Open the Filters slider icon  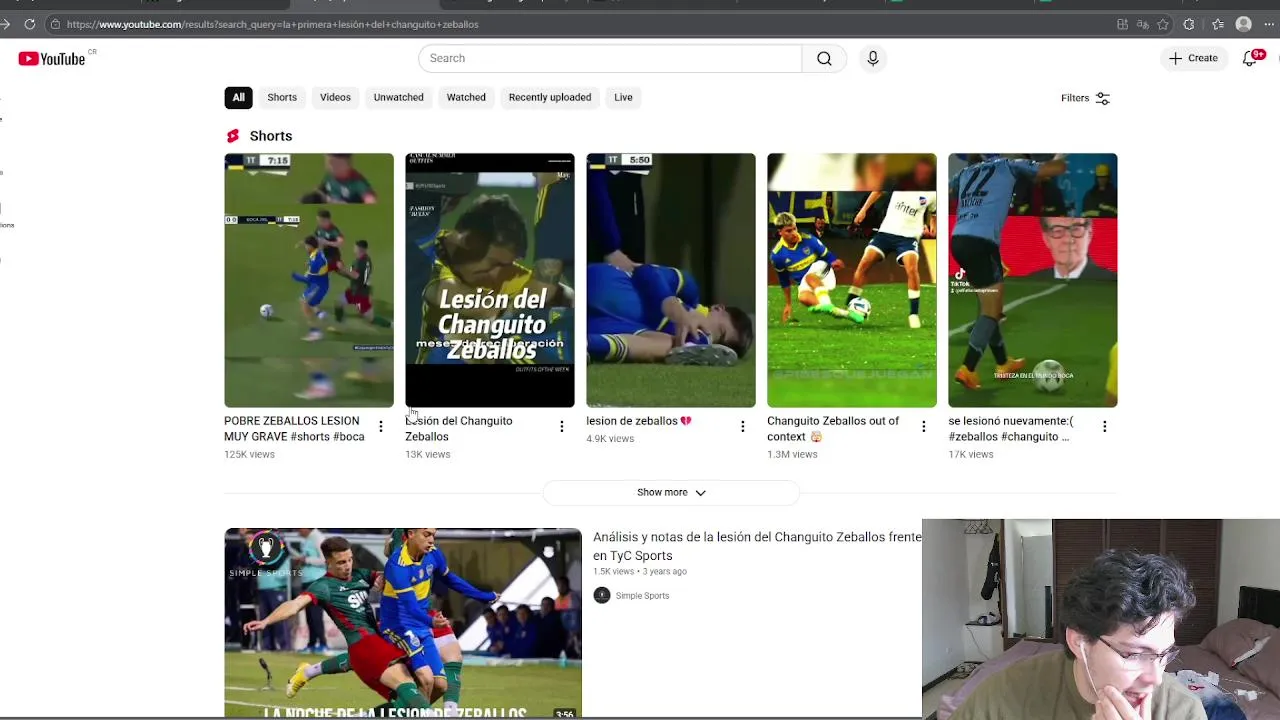tap(1102, 98)
